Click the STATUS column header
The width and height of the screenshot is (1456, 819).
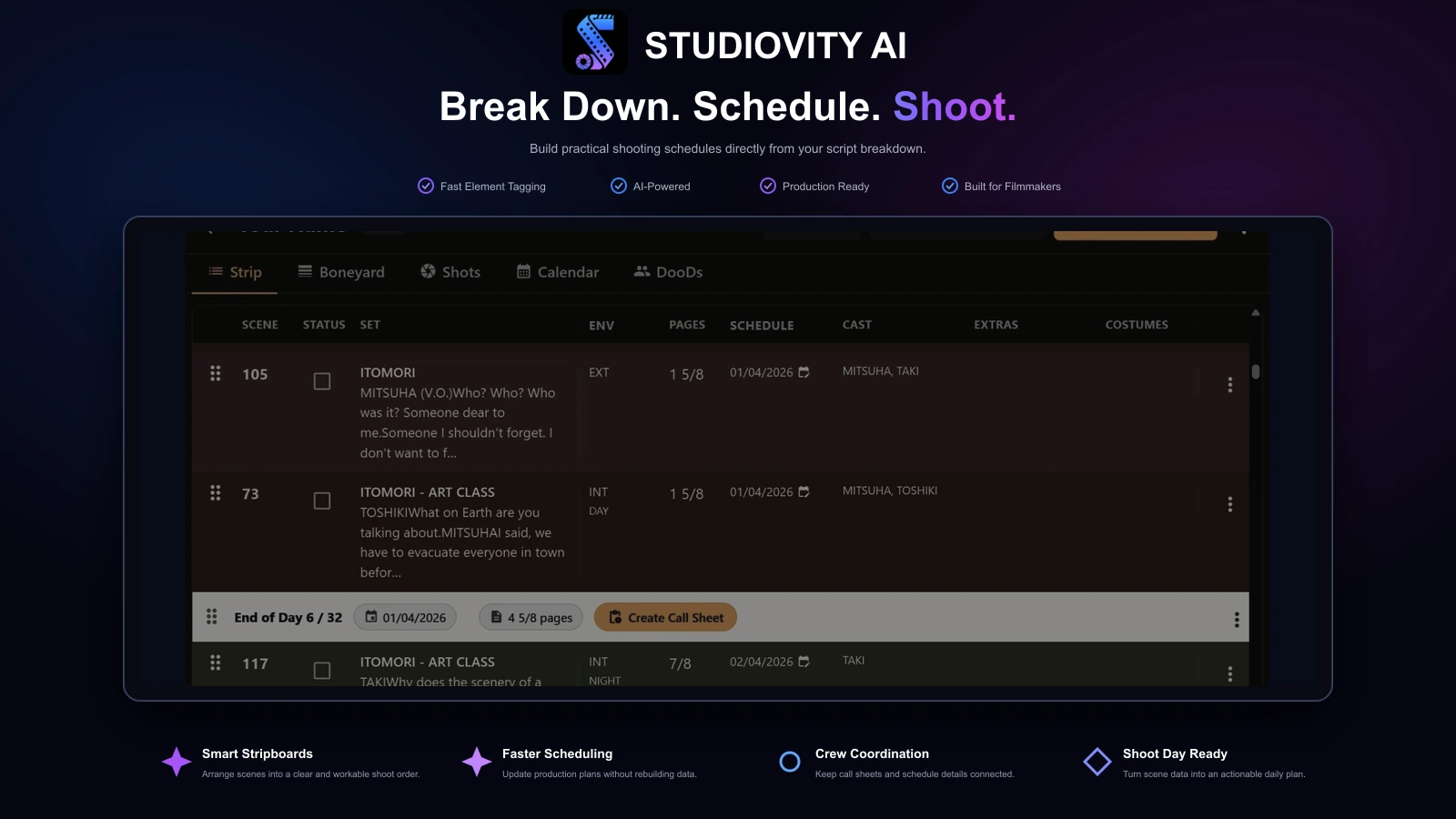click(324, 325)
